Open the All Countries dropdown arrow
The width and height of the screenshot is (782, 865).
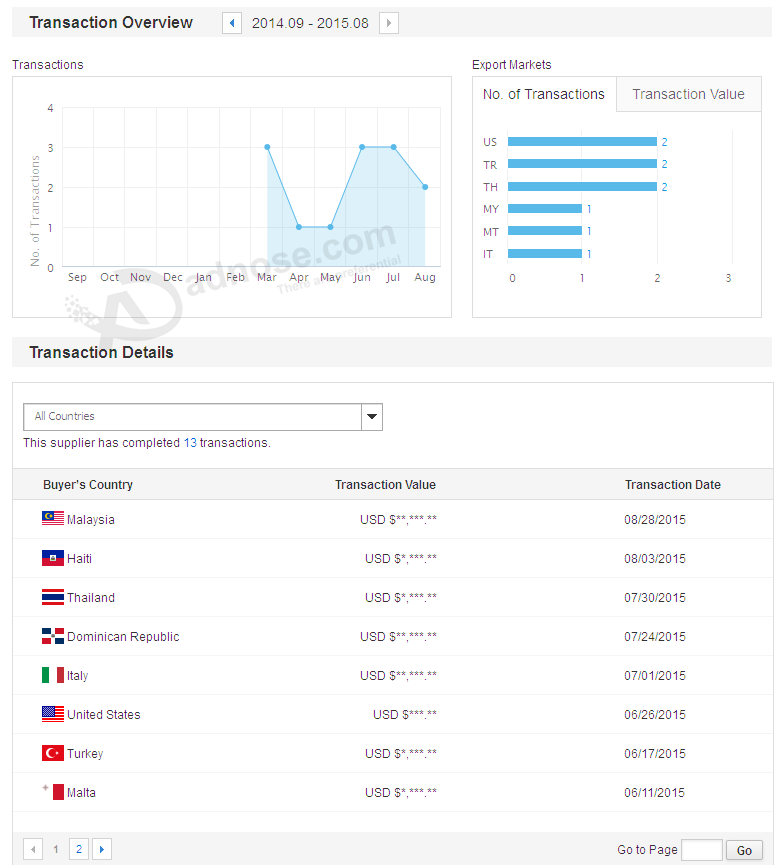pos(372,417)
